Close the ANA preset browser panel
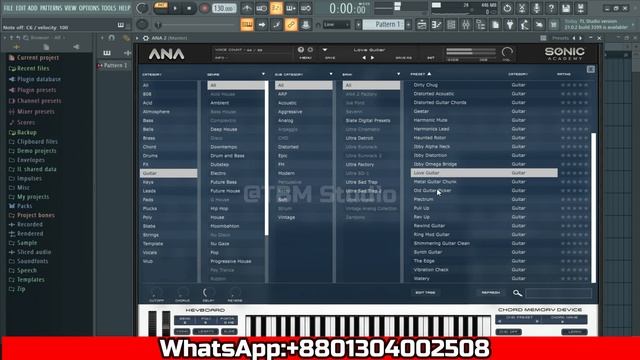Image resolution: width=640 pixels, height=360 pixels. (x=591, y=69)
